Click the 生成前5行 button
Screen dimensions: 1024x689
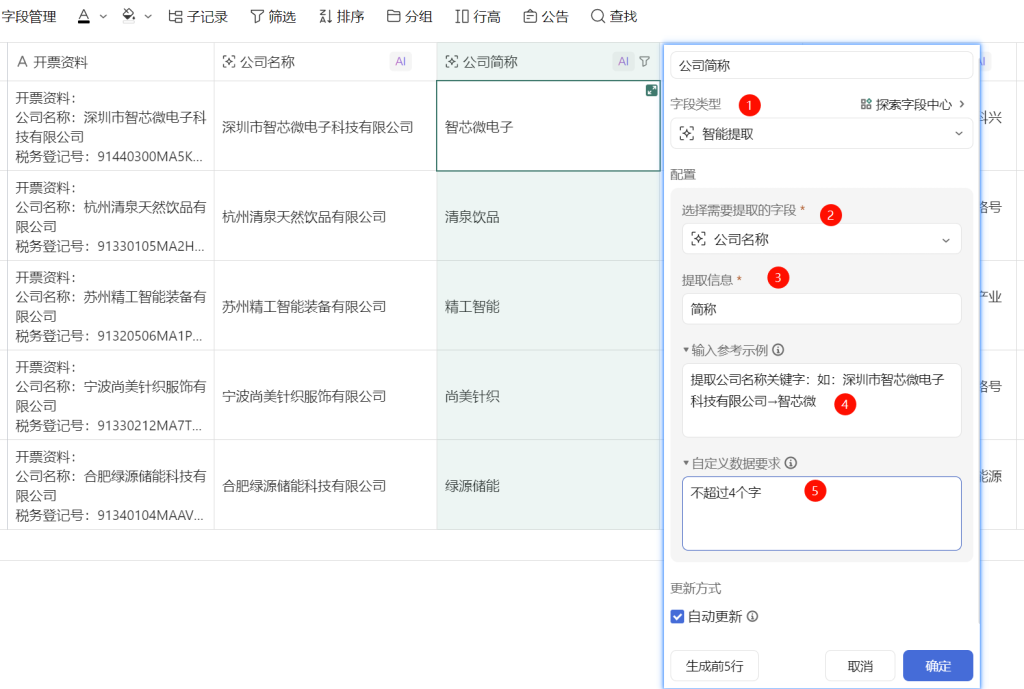714,665
